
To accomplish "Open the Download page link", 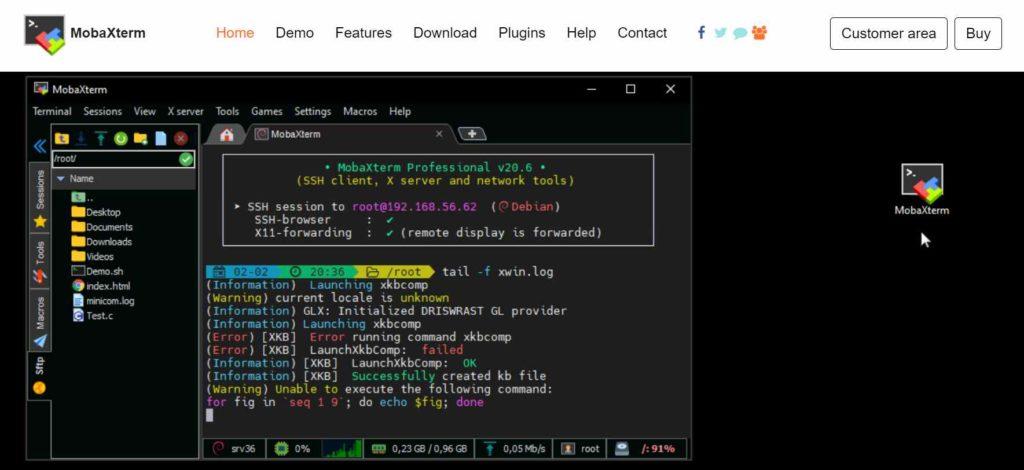I will pyautogui.click(x=445, y=33).
